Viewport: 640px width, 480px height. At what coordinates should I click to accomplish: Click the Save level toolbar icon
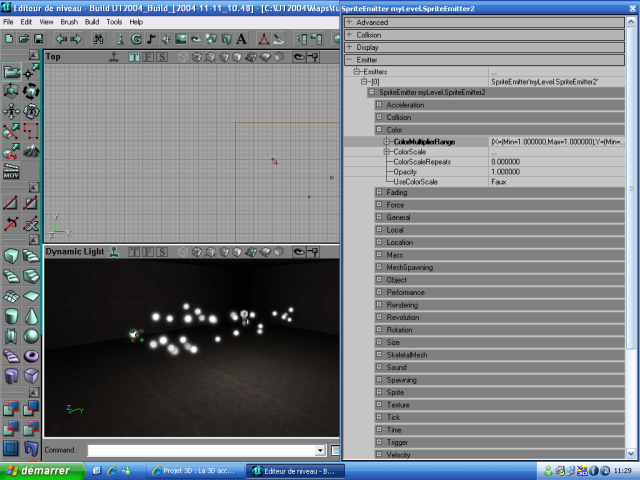37,39
